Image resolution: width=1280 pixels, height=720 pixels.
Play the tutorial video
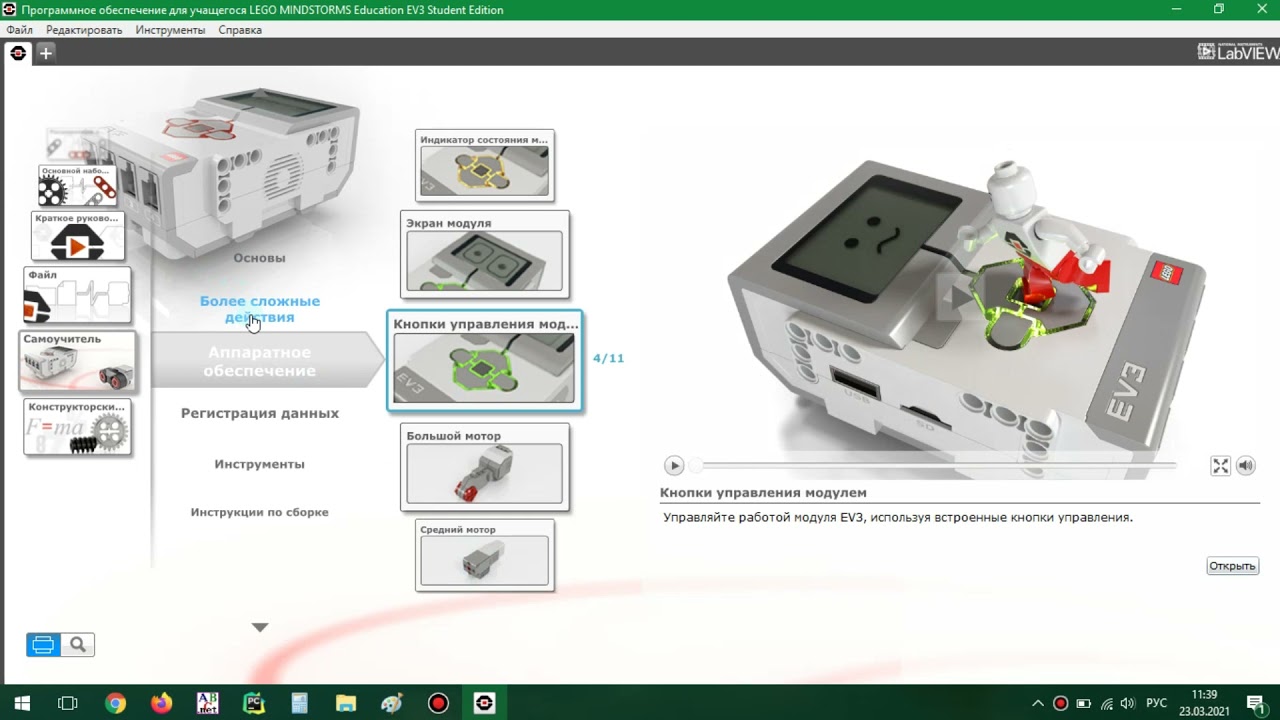point(674,465)
